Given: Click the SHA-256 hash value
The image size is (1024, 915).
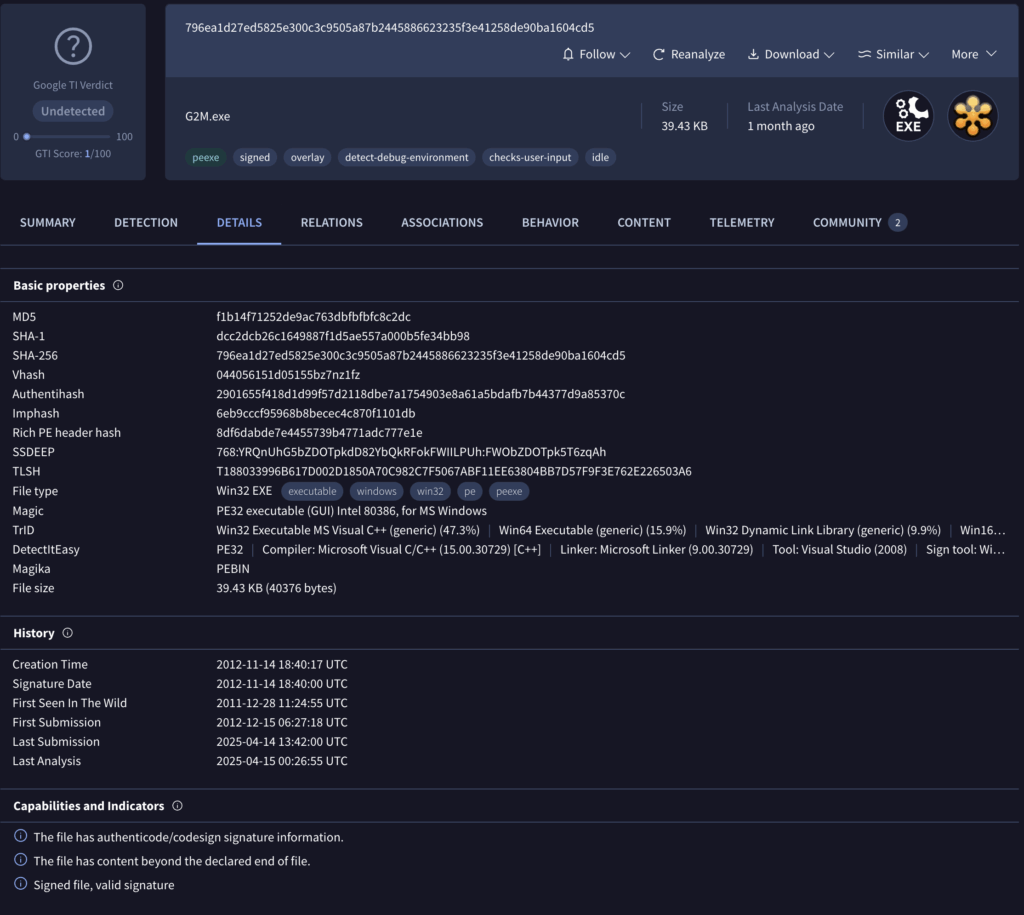Looking at the screenshot, I should point(421,356).
